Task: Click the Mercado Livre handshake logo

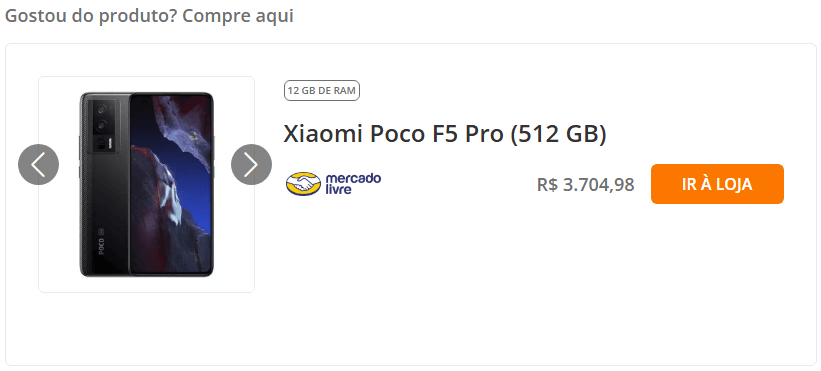Action: (x=303, y=184)
